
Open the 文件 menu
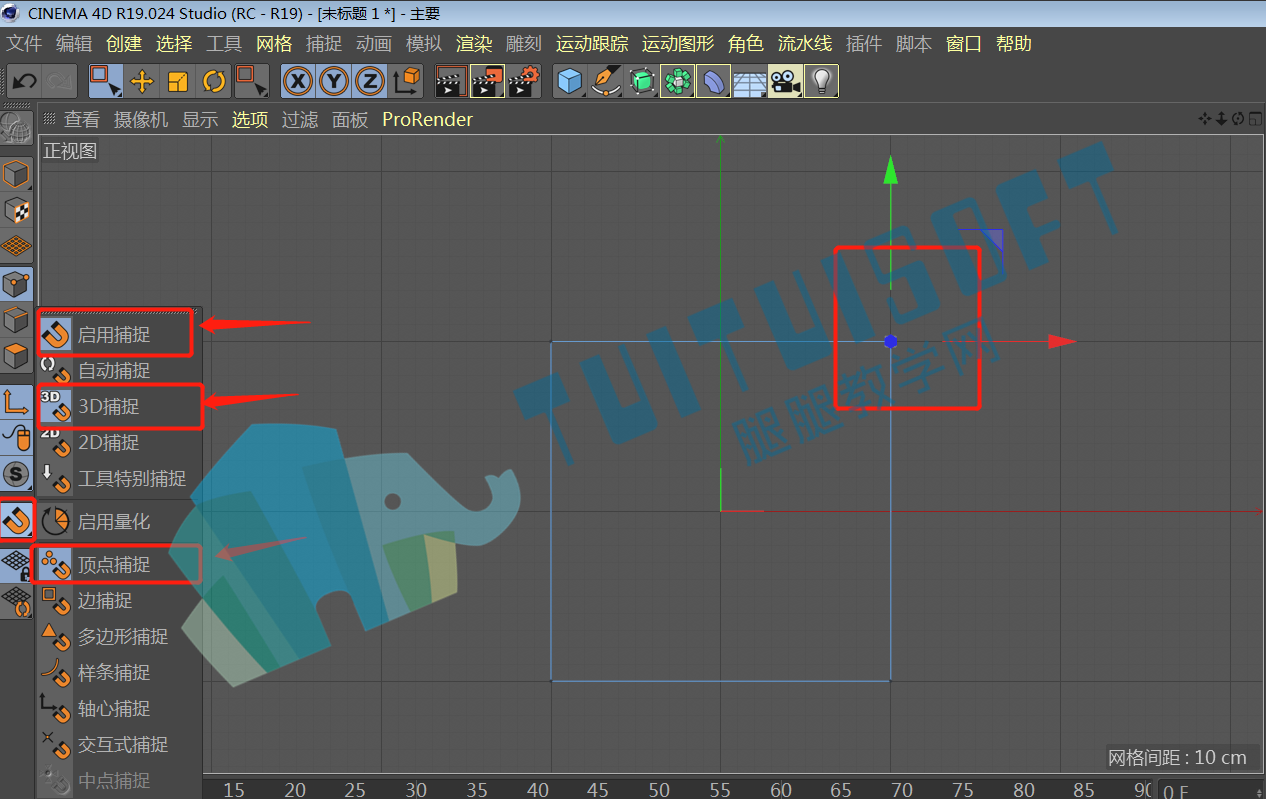[25, 44]
